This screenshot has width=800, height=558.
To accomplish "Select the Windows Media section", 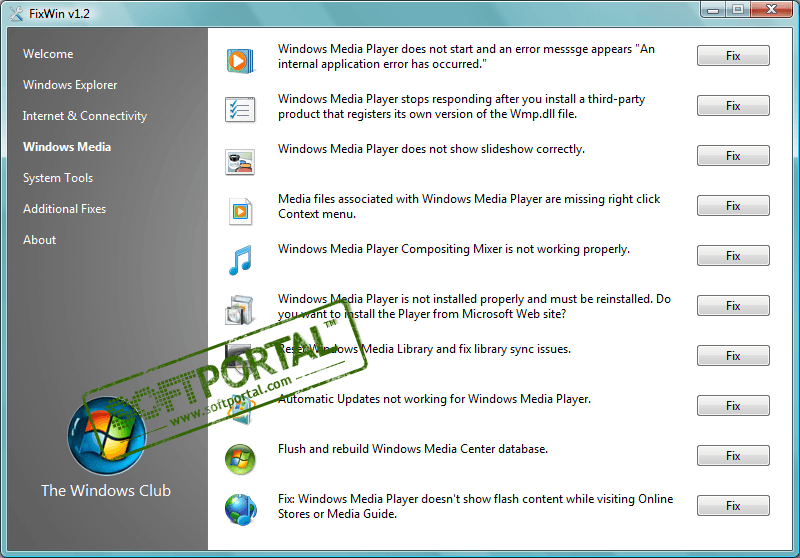I will (x=67, y=147).
